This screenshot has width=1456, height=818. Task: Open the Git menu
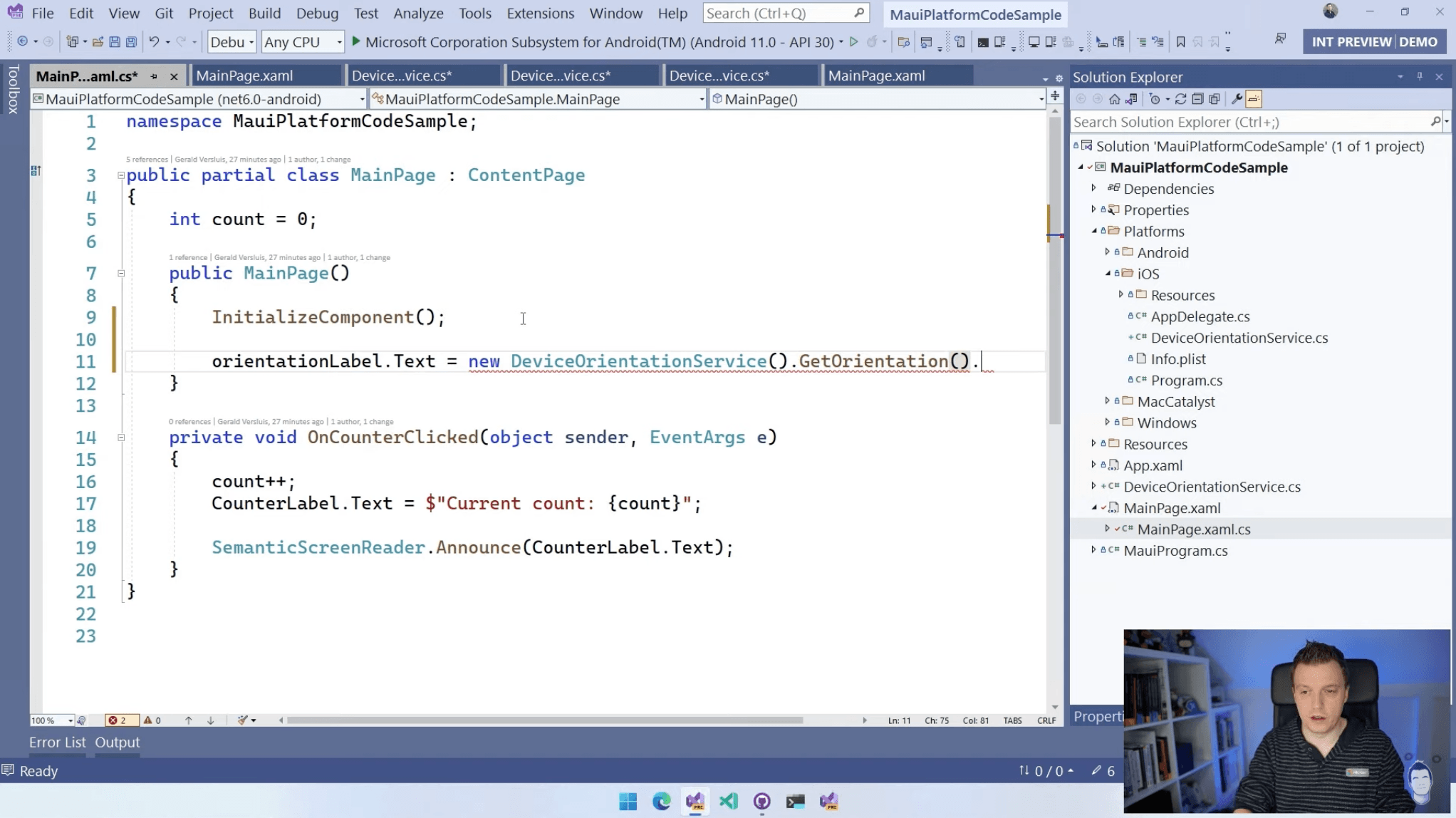[164, 13]
